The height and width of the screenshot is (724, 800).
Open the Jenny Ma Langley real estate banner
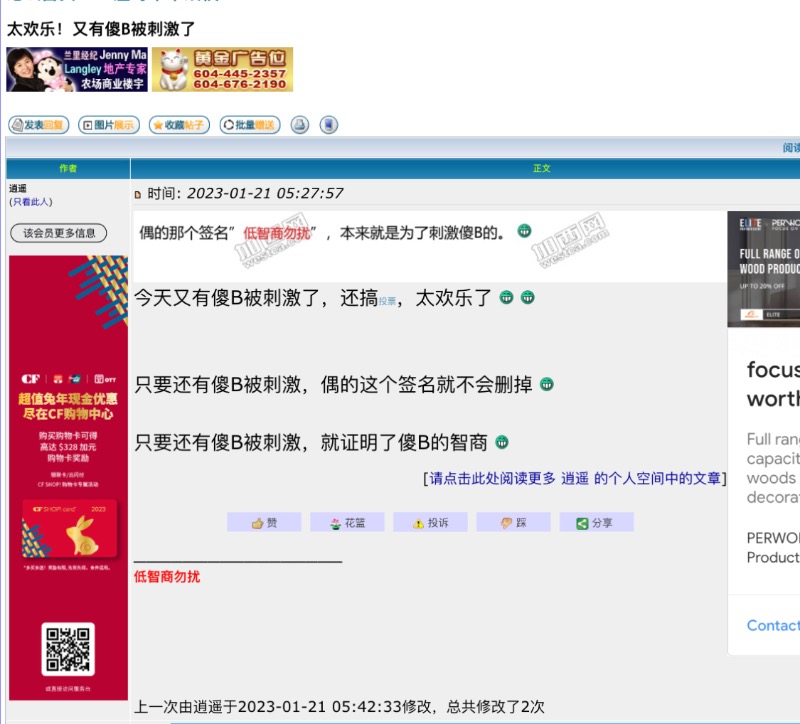[77, 69]
